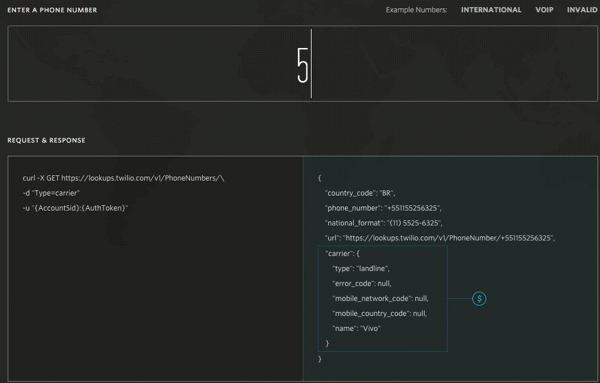Load the INTERNATIONAL example number
Viewport: 600px width, 383px height.
click(491, 10)
